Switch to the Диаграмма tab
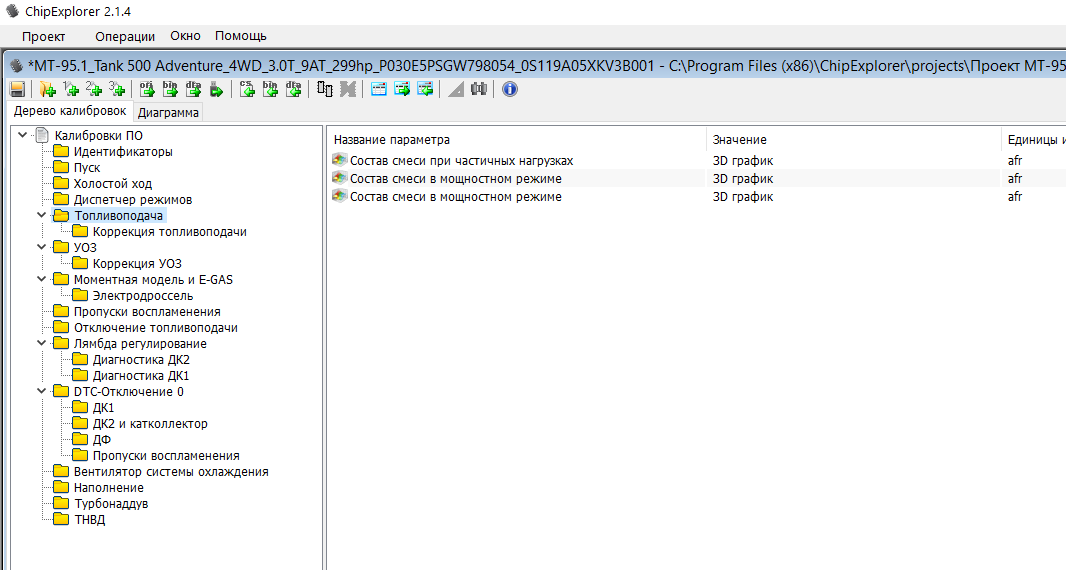The image size is (1066, 570). pyautogui.click(x=168, y=112)
